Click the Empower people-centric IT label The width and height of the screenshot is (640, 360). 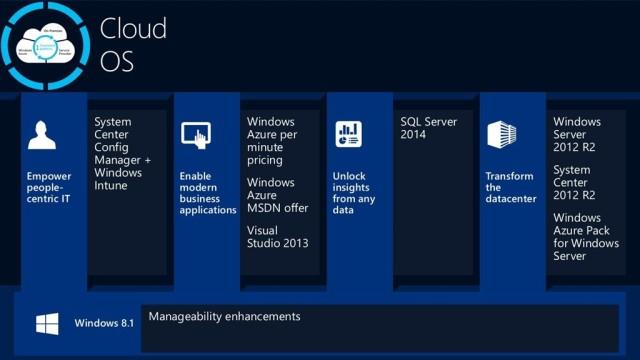coord(49,187)
